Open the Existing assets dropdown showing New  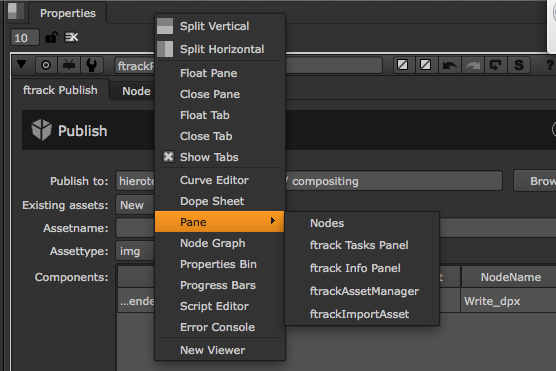(135, 205)
